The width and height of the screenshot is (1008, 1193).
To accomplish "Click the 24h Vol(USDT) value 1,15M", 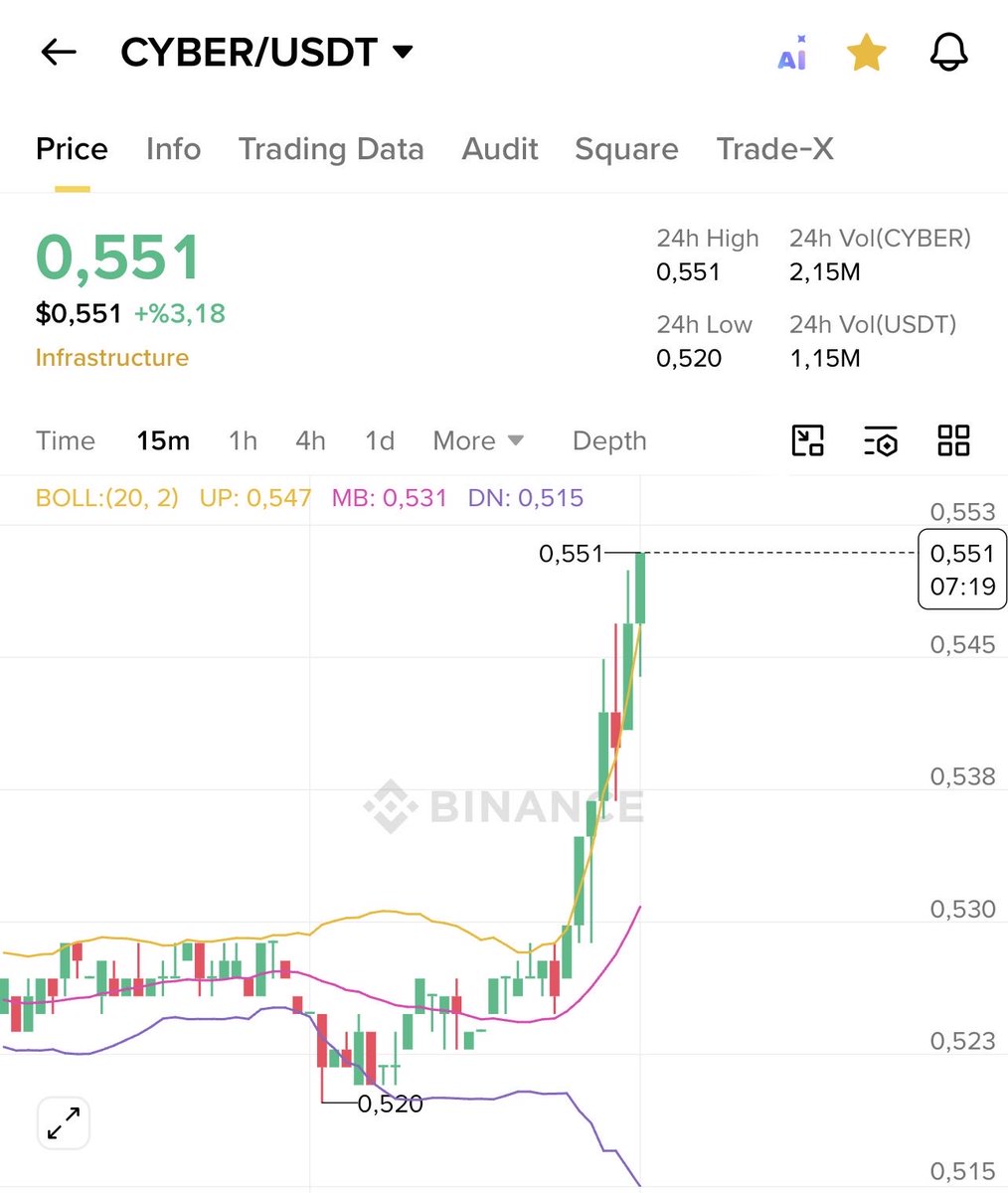I will pos(825,358).
